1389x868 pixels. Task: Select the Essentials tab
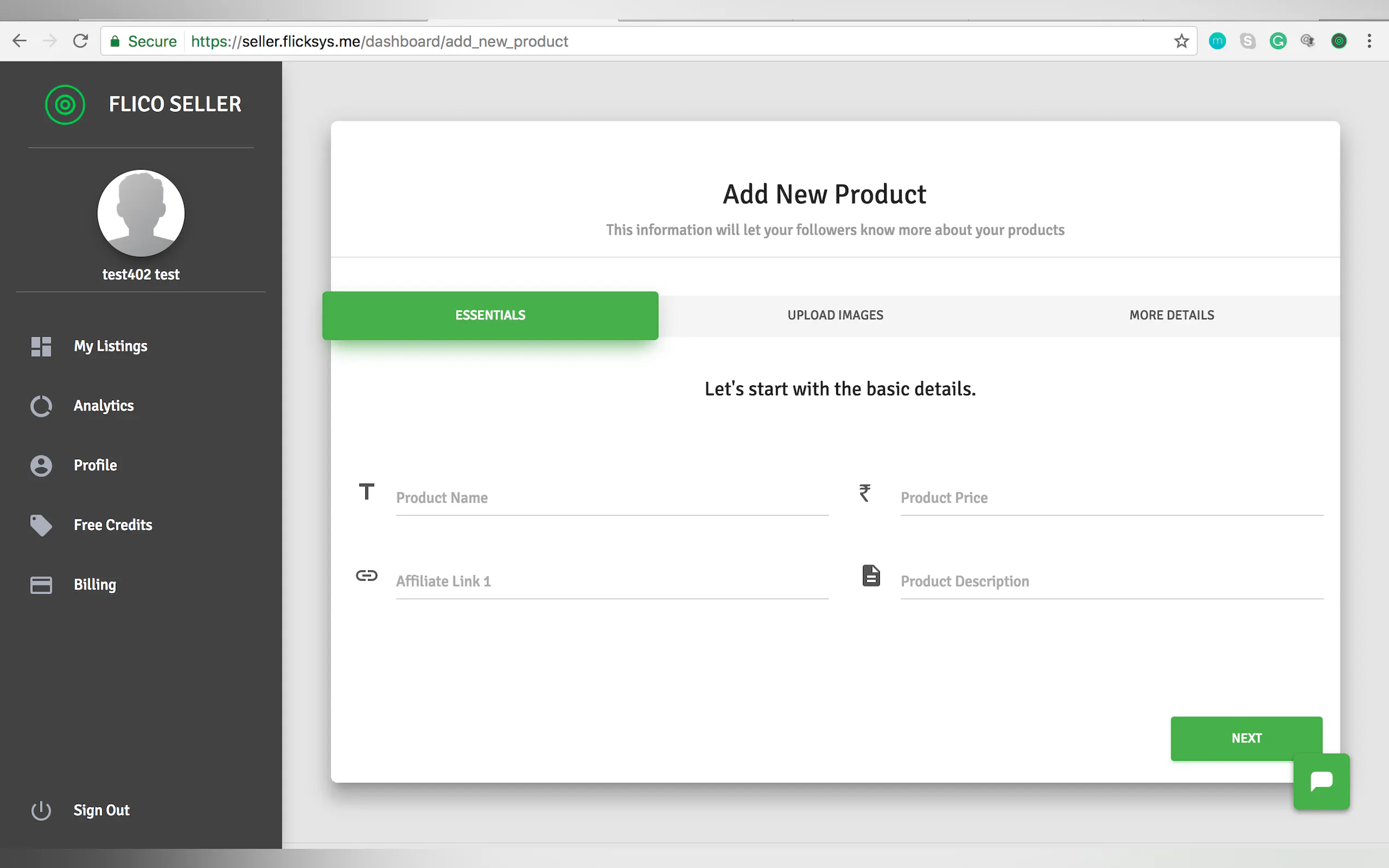click(490, 315)
